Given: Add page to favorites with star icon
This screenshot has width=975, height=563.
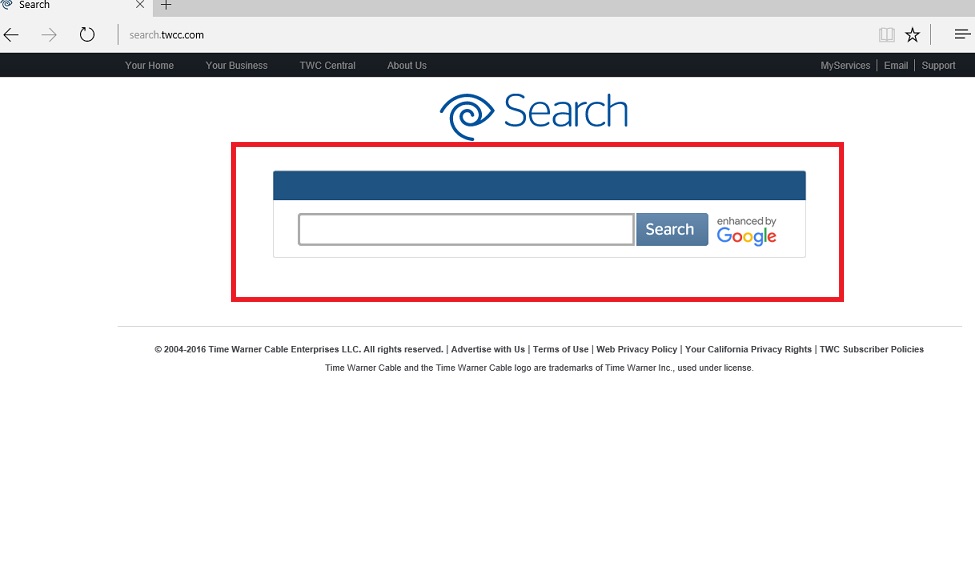Looking at the screenshot, I should tap(912, 35).
